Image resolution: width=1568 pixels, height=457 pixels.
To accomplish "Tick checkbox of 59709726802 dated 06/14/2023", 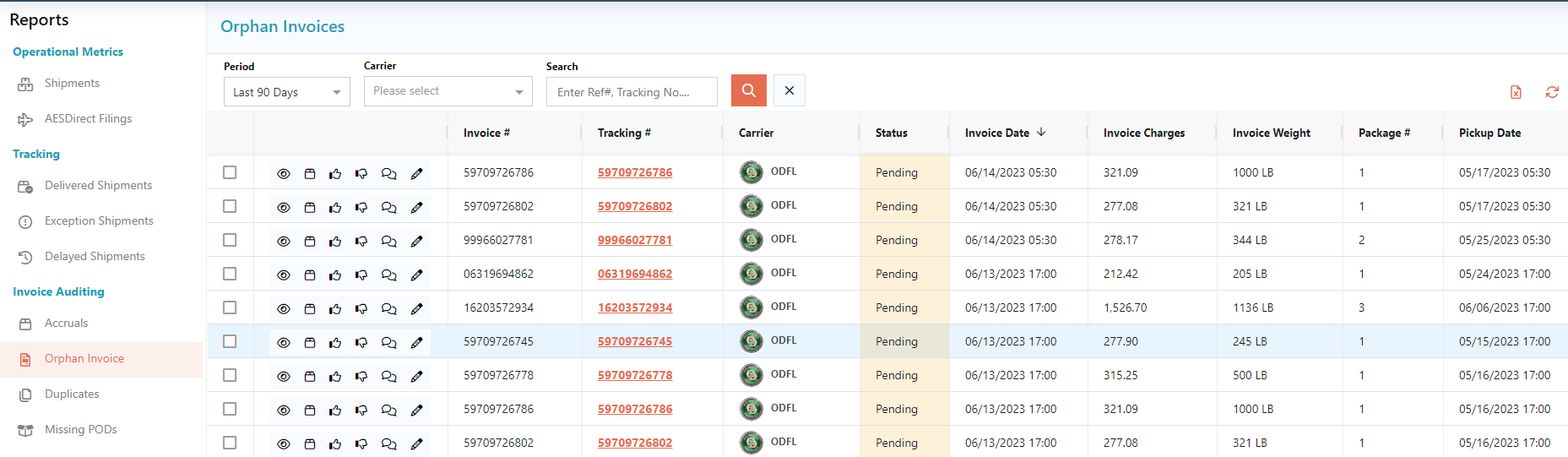I will (230, 206).
